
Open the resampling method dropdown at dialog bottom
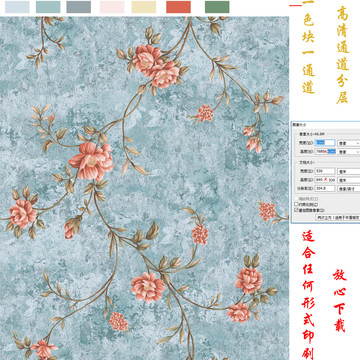(338, 217)
